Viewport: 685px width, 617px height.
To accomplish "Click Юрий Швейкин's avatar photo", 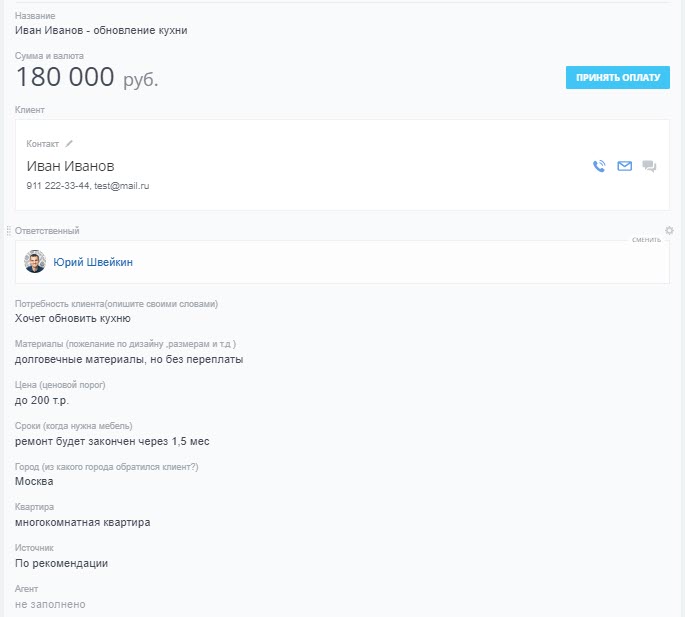I will coord(35,262).
